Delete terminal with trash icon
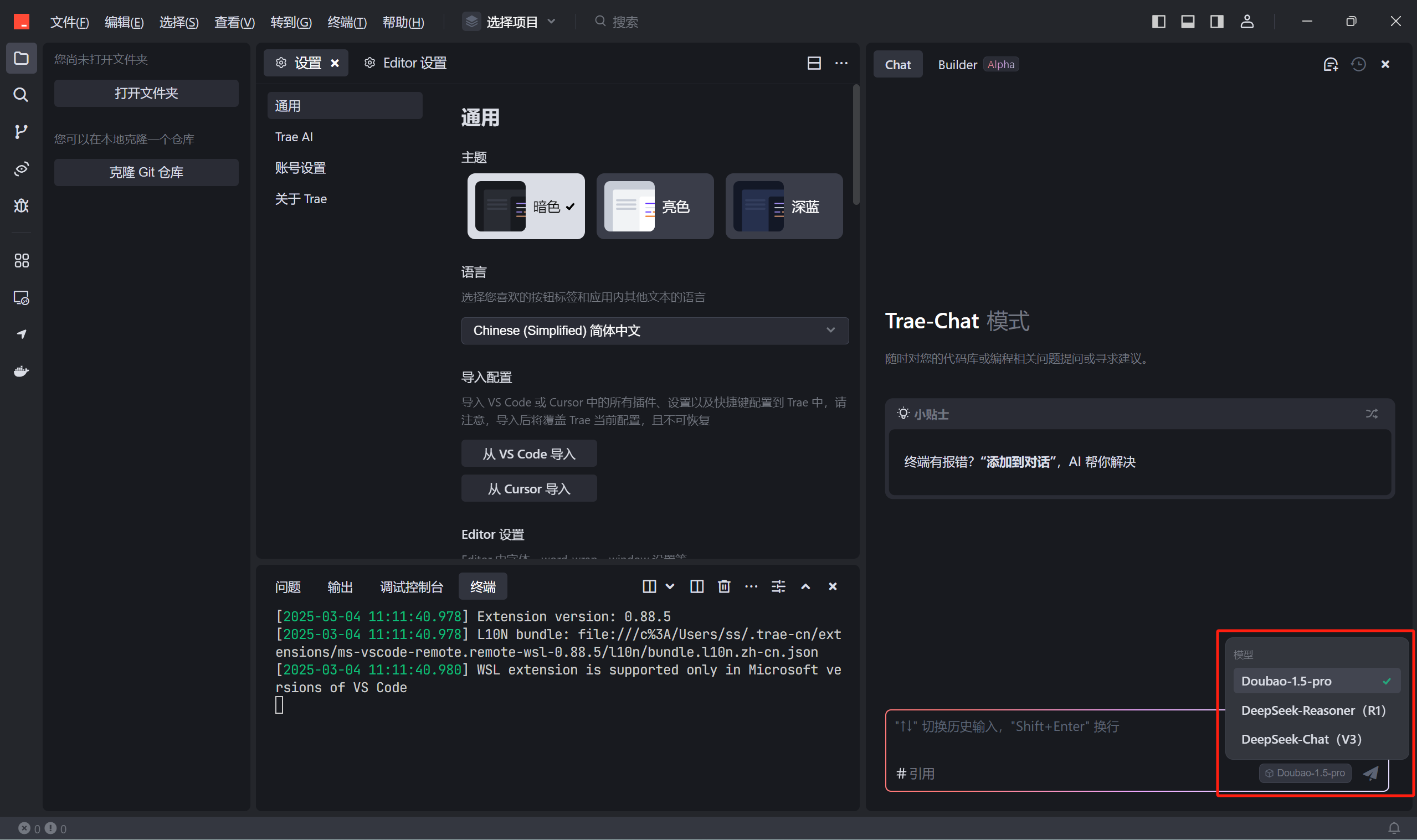1417x840 pixels. coord(723,586)
